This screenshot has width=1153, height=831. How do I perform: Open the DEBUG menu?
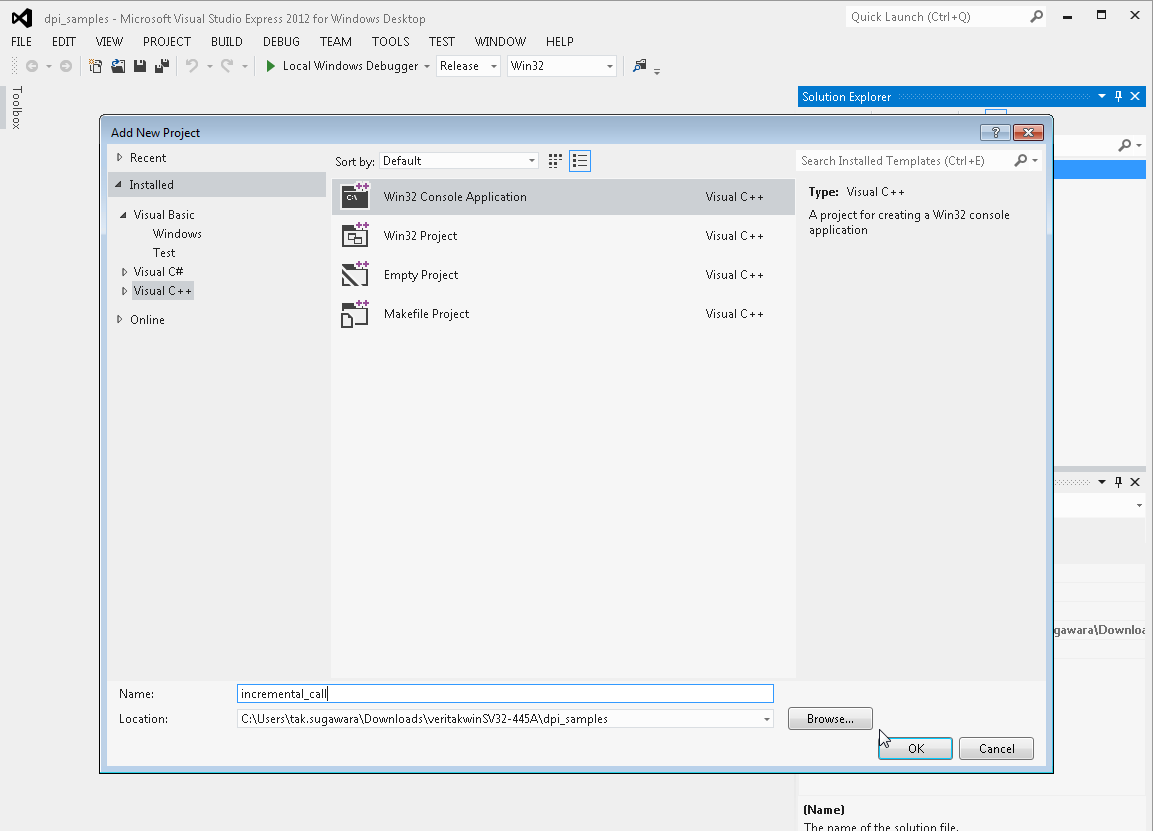pyautogui.click(x=282, y=42)
